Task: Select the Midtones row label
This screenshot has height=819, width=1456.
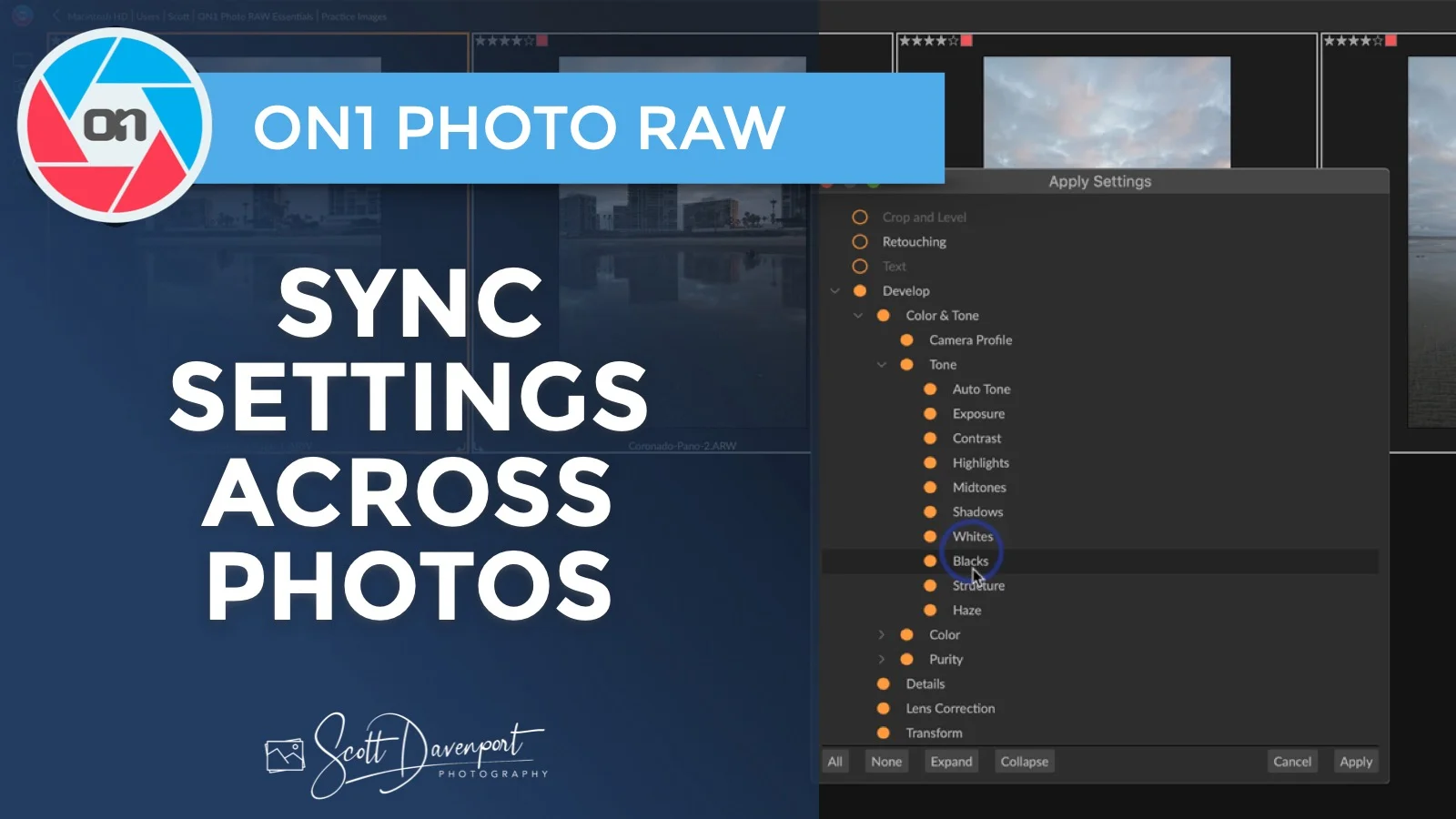Action: tap(979, 488)
